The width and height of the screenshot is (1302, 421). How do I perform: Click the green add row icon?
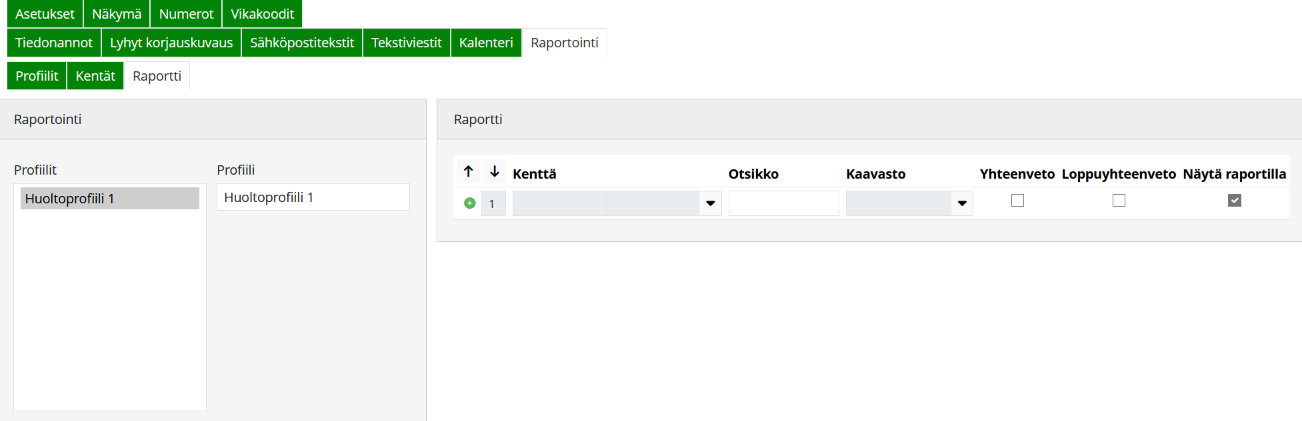[470, 203]
